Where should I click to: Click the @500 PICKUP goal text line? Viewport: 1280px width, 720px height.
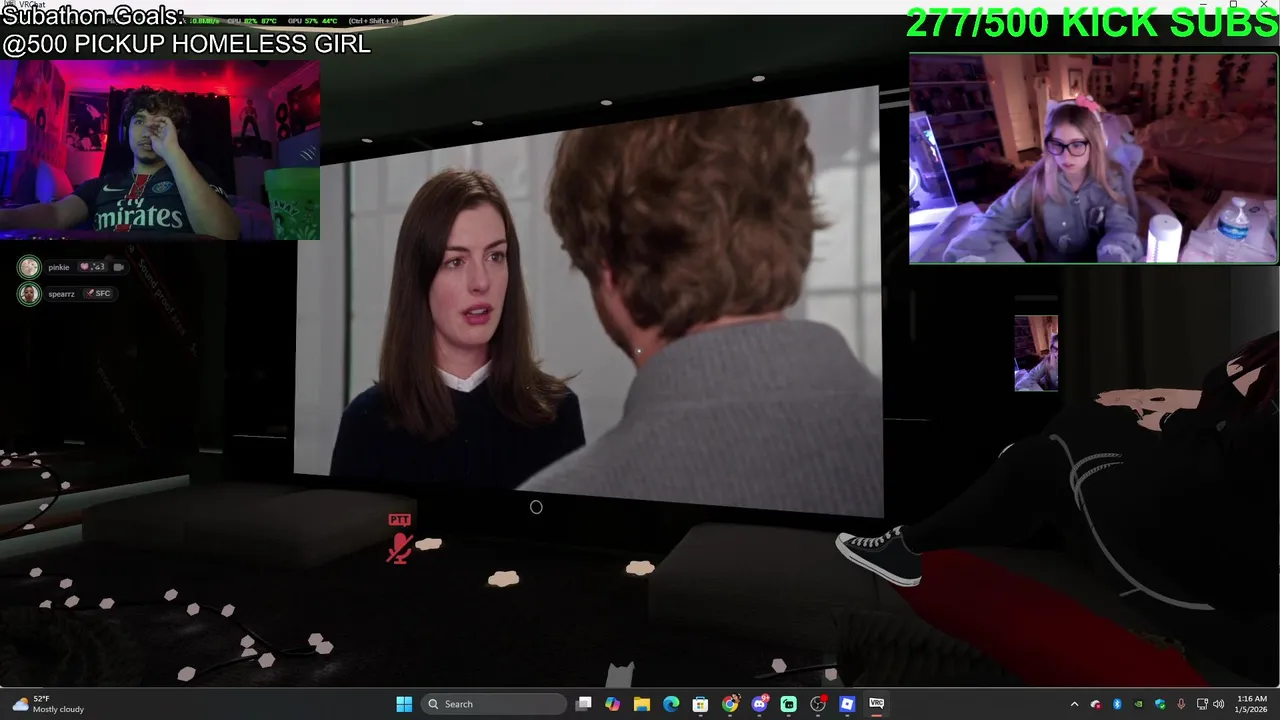[x=186, y=44]
